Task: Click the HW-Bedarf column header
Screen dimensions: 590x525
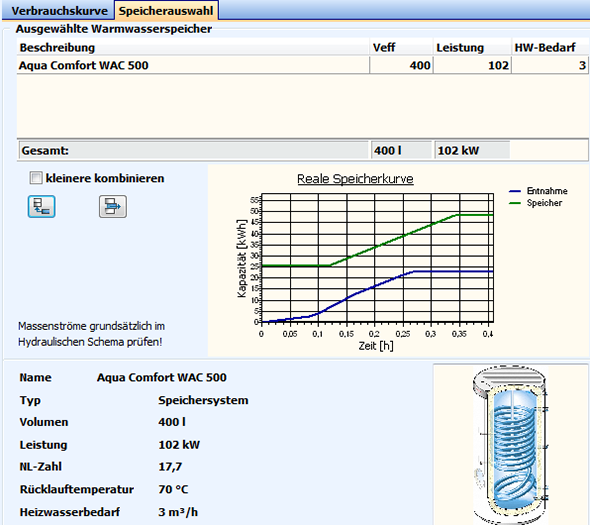Action: tap(550, 47)
